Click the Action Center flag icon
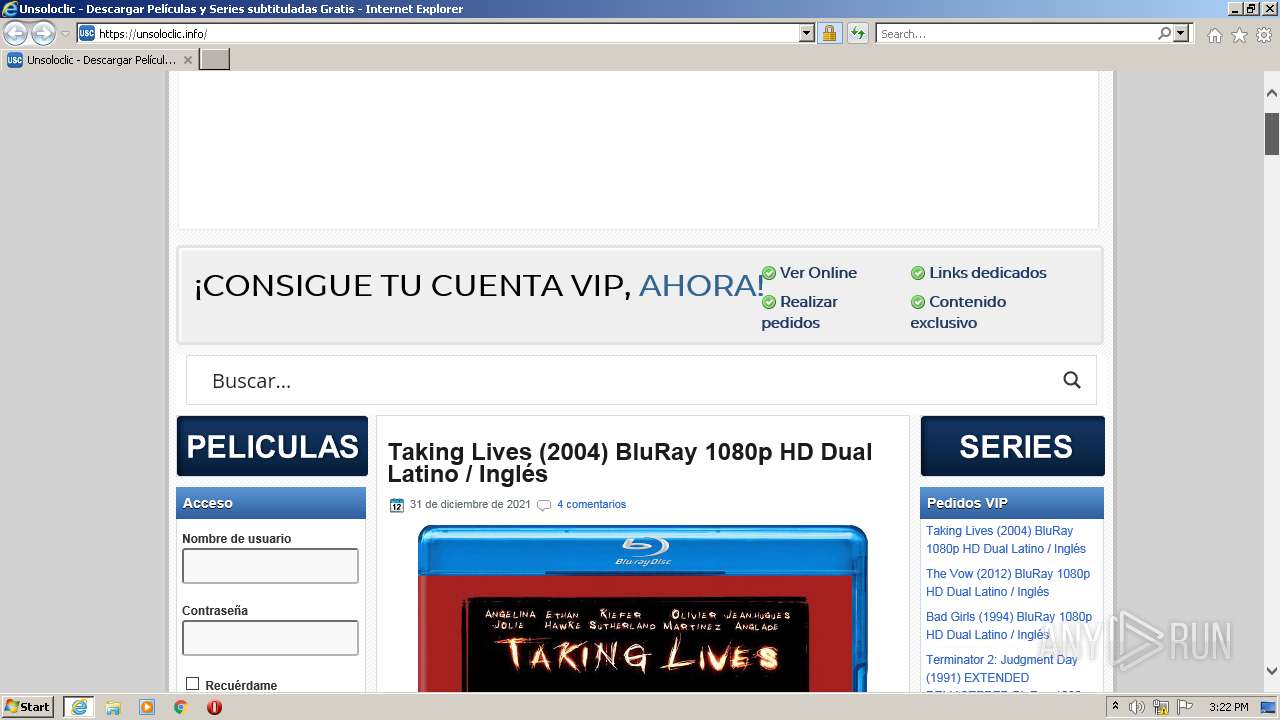The image size is (1280, 720). click(x=1185, y=707)
